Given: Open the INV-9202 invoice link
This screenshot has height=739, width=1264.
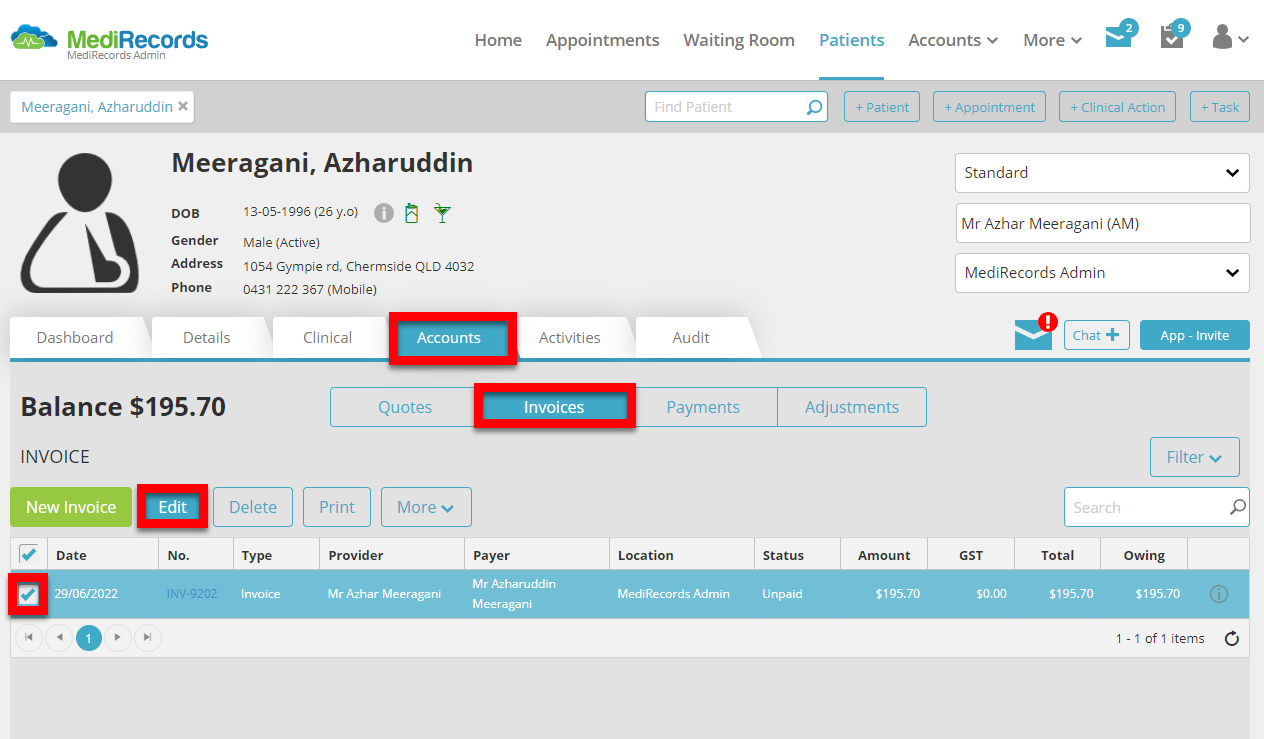Looking at the screenshot, I should pos(192,594).
